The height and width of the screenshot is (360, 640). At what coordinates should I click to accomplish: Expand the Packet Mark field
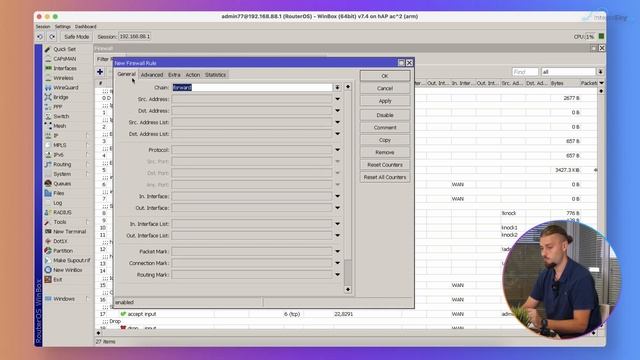point(338,251)
